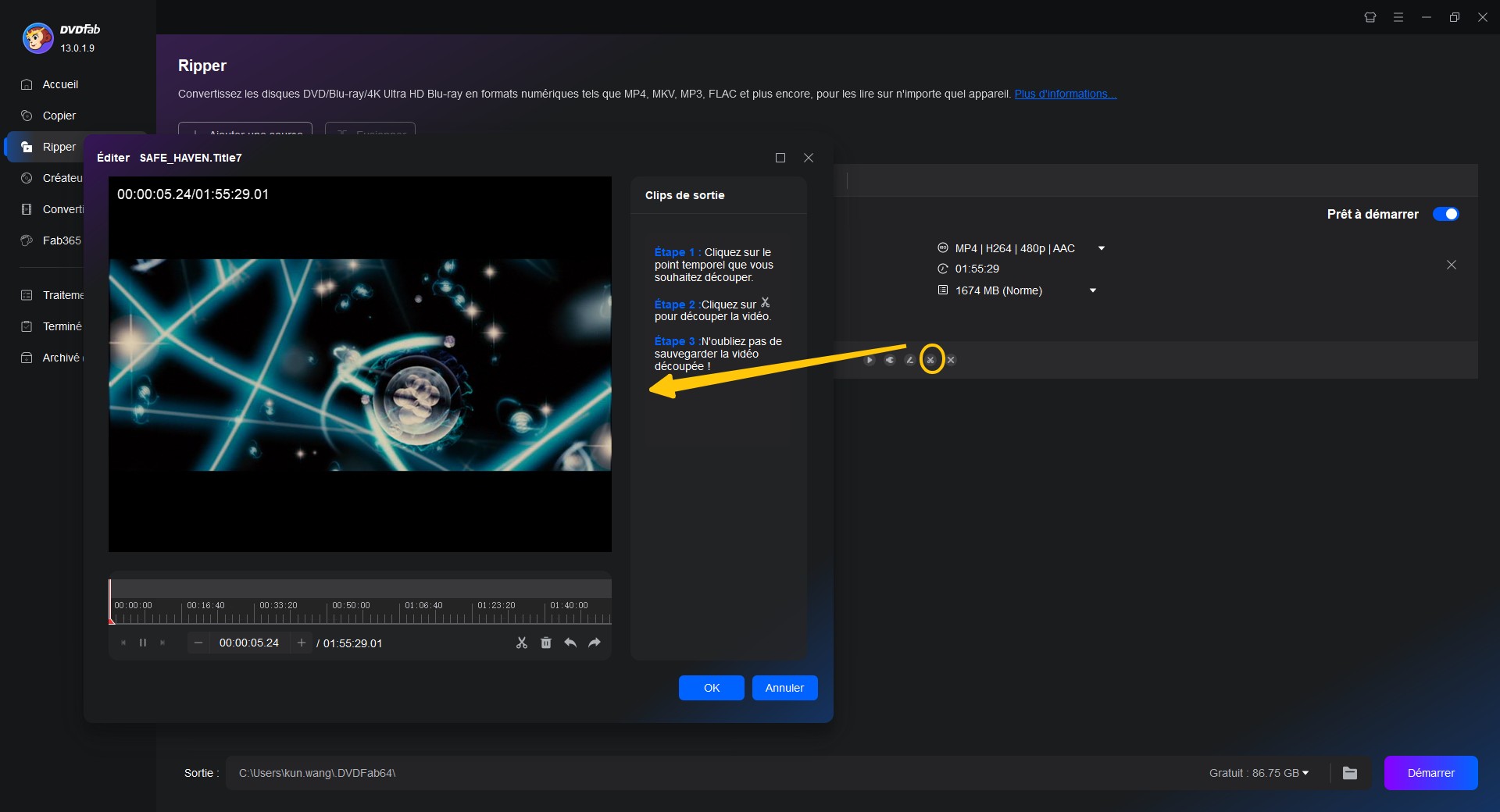
Task: Click the output path field C:\Users\kun.wang
Action: coord(703,773)
